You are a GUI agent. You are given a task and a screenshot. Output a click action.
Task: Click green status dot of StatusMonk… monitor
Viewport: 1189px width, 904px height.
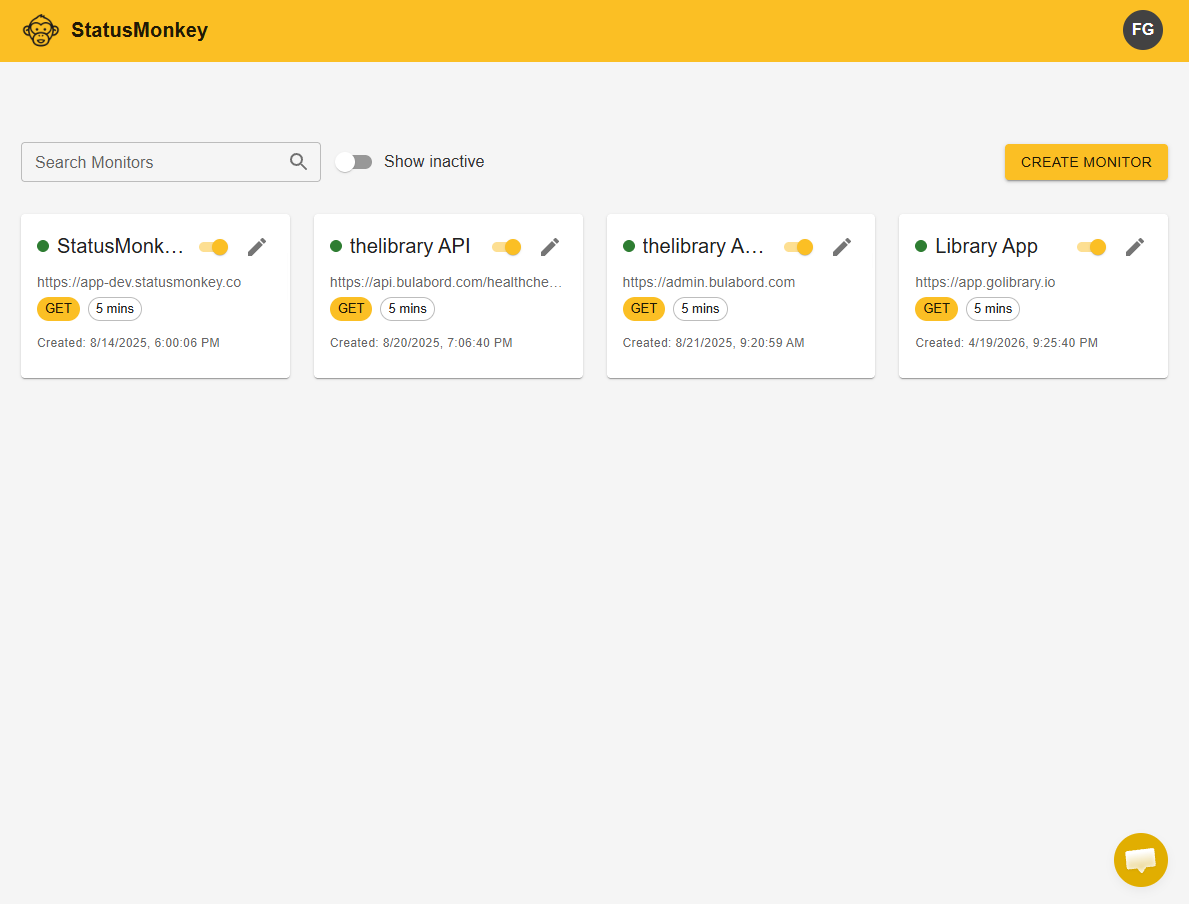[x=43, y=246]
